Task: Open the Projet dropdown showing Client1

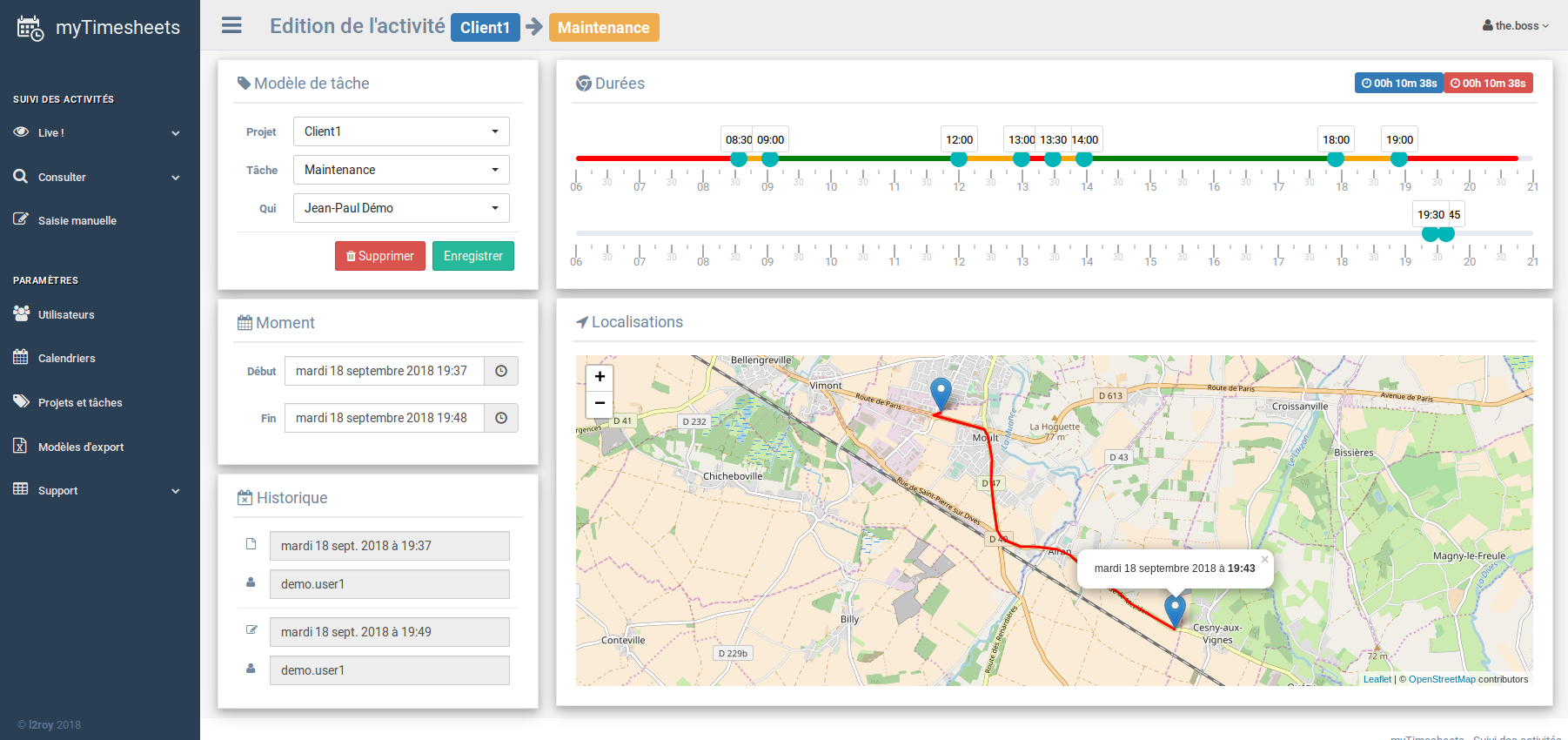Action: pos(401,131)
